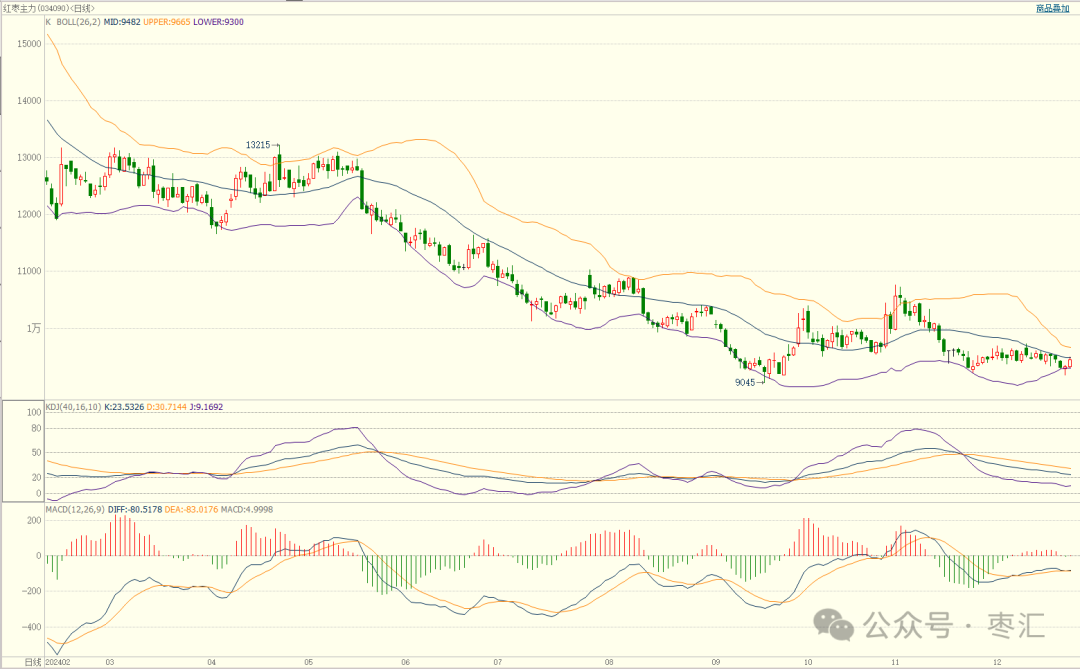Click the 15000 price axis label

coord(29,44)
